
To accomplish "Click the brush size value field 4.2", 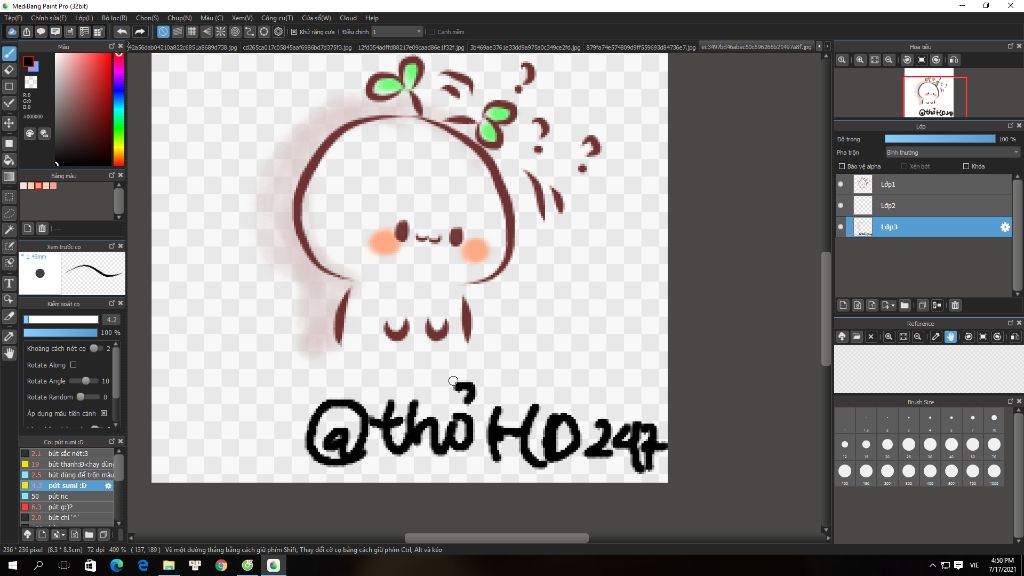I will click(x=111, y=319).
